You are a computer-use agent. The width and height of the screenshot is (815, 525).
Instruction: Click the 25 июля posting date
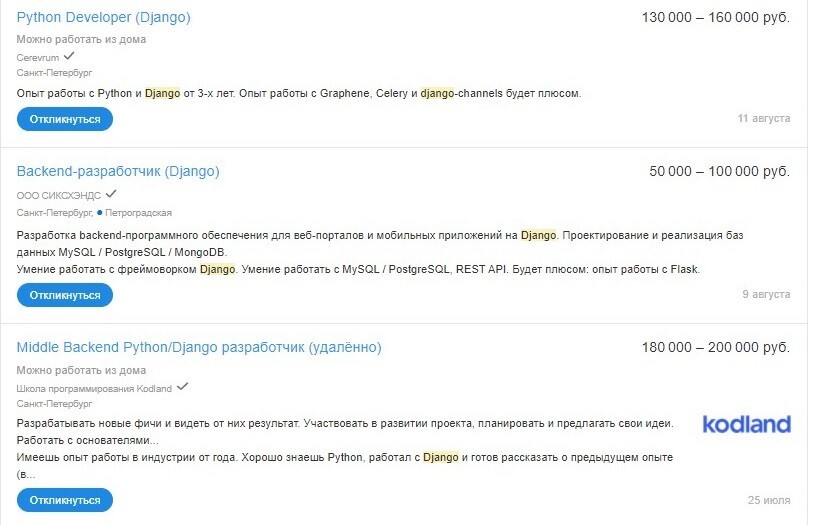click(769, 500)
